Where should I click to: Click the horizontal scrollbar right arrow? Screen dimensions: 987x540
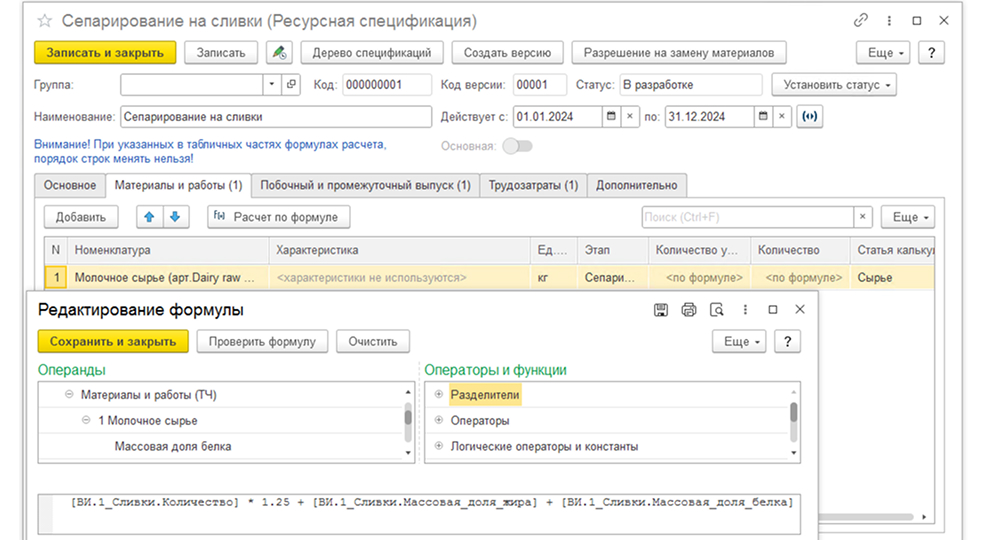click(x=924, y=517)
